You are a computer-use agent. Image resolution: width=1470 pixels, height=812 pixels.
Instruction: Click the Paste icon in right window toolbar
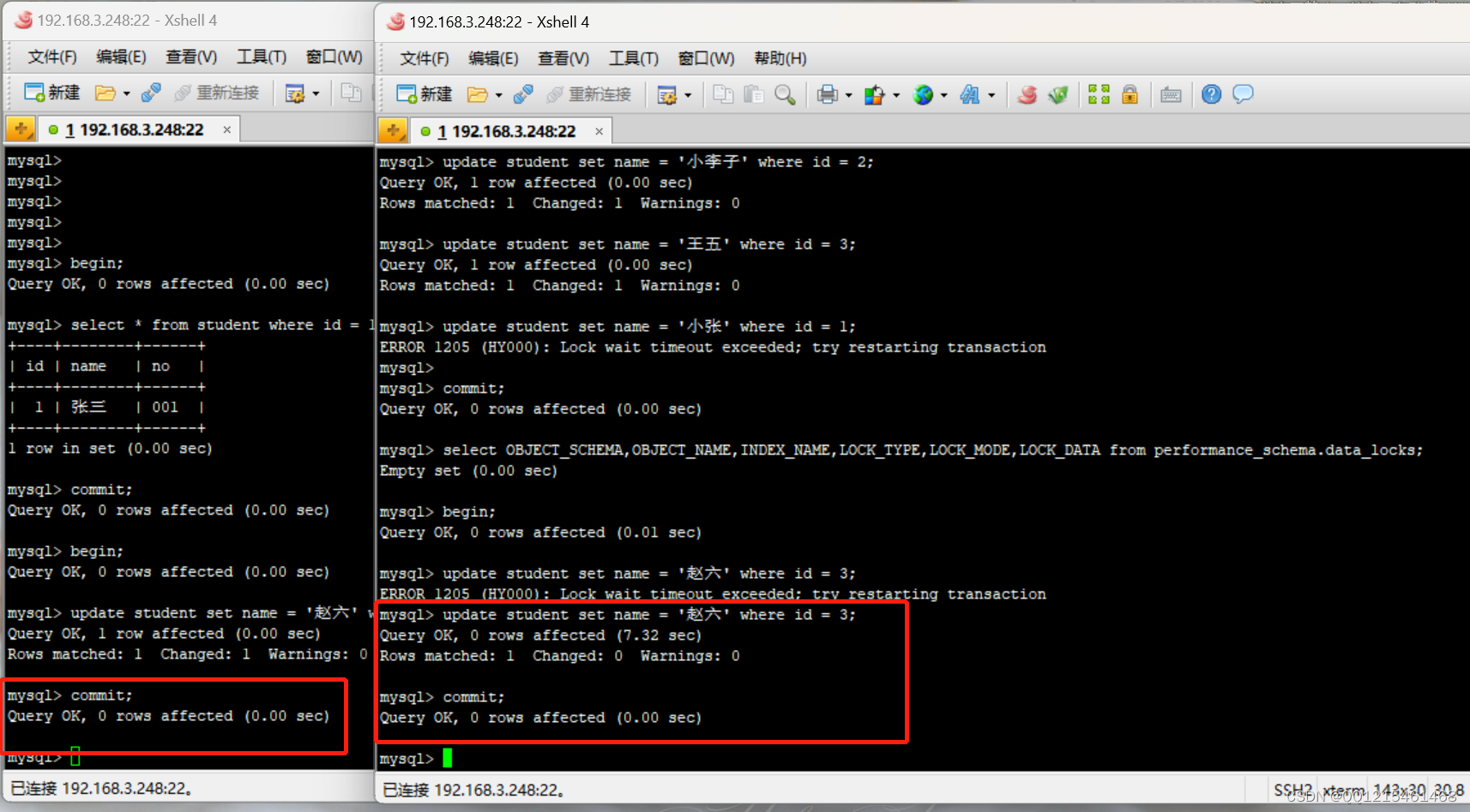753,94
